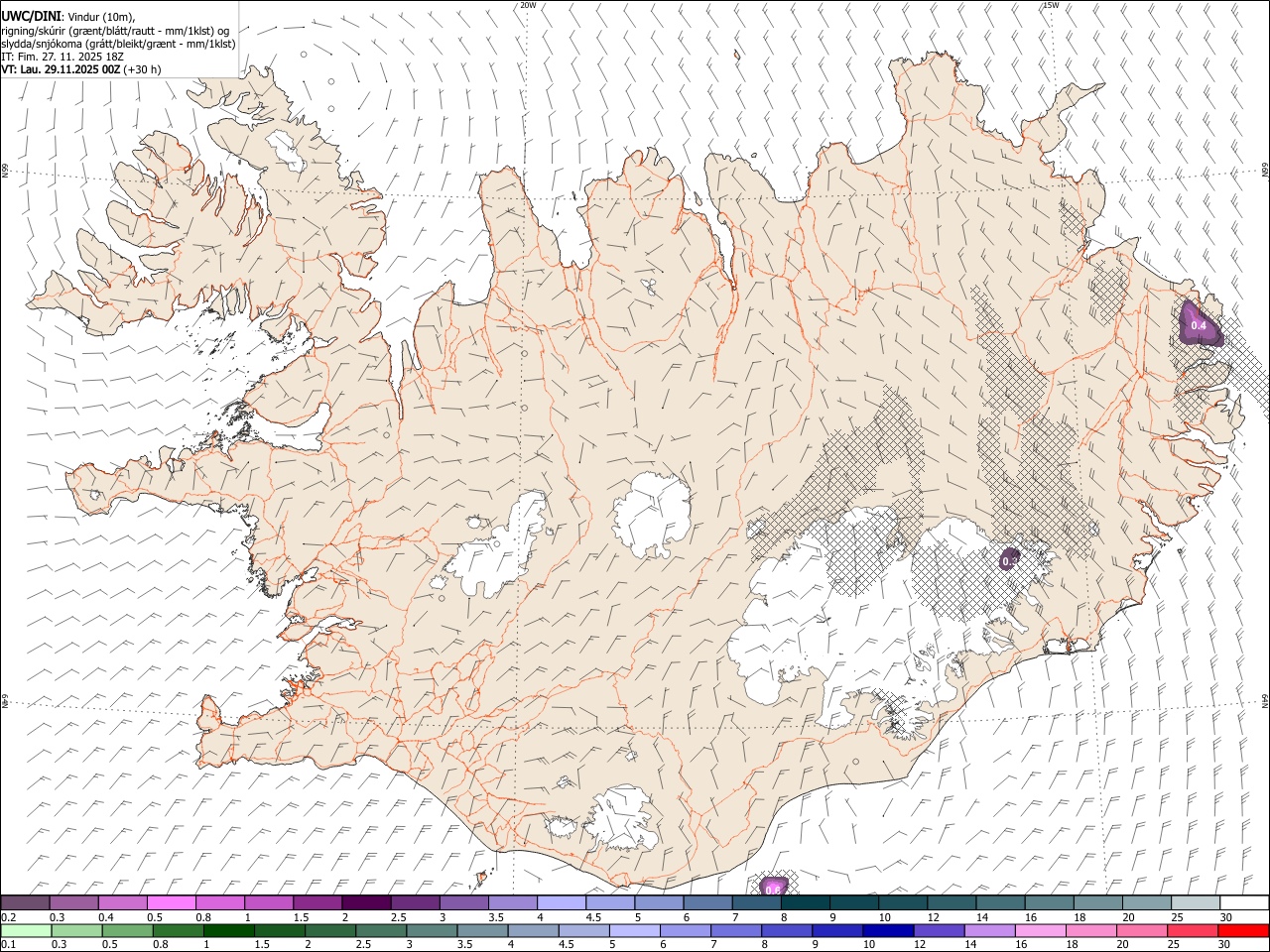Click the 'IT: Fim. 27. 11. 2025 18Z' line
Image resolution: width=1270 pixels, height=952 pixels.
61,57
